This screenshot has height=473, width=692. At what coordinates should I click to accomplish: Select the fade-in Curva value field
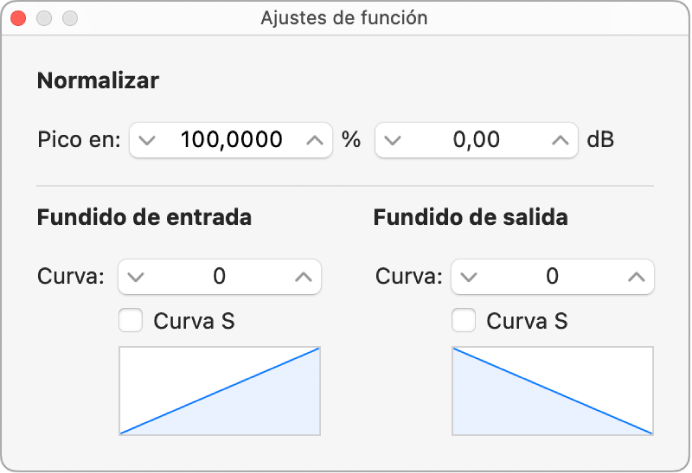(220, 277)
